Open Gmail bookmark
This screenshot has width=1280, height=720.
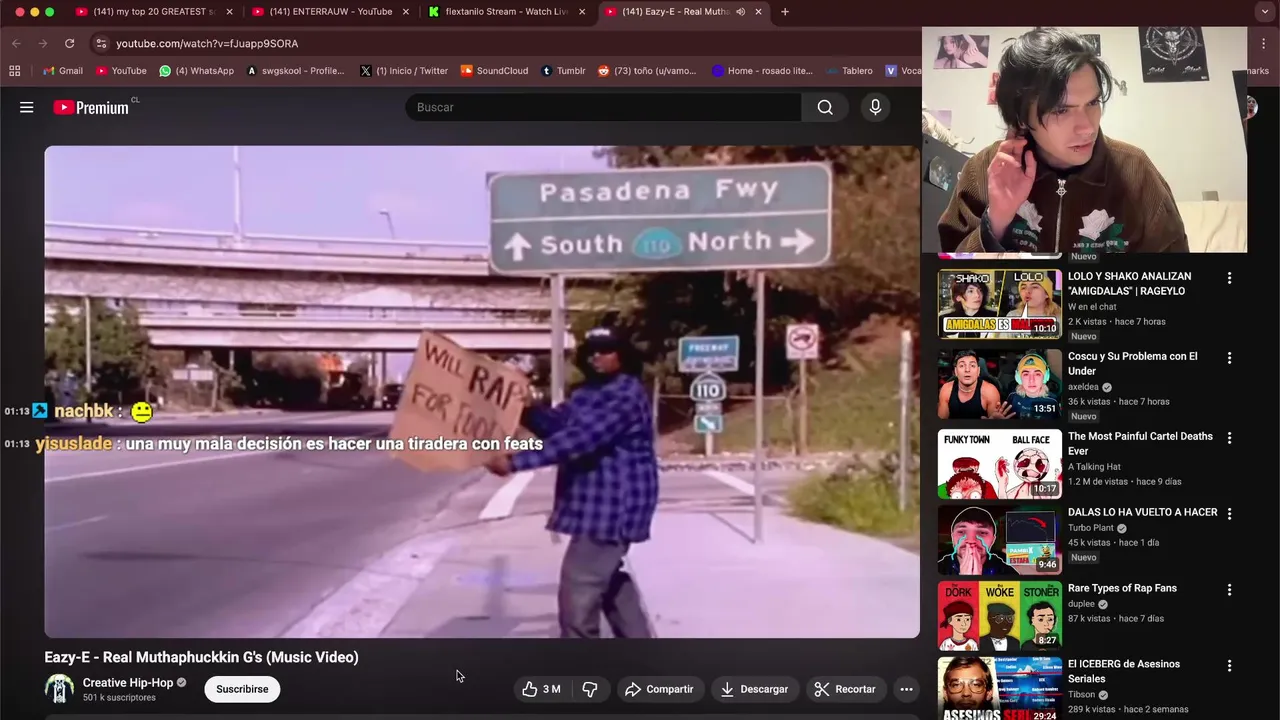coord(62,71)
